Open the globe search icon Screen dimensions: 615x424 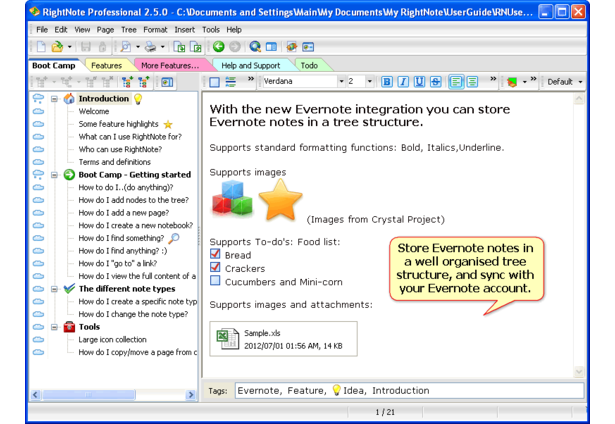[x=255, y=47]
